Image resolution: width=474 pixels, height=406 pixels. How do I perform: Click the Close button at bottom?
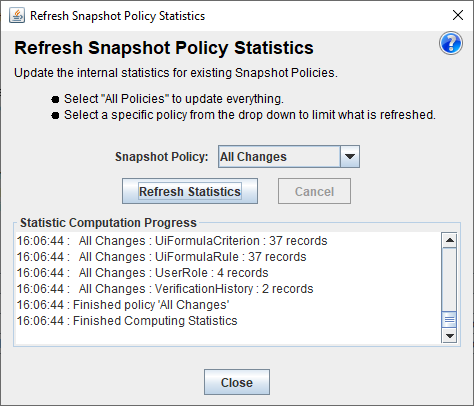237,382
